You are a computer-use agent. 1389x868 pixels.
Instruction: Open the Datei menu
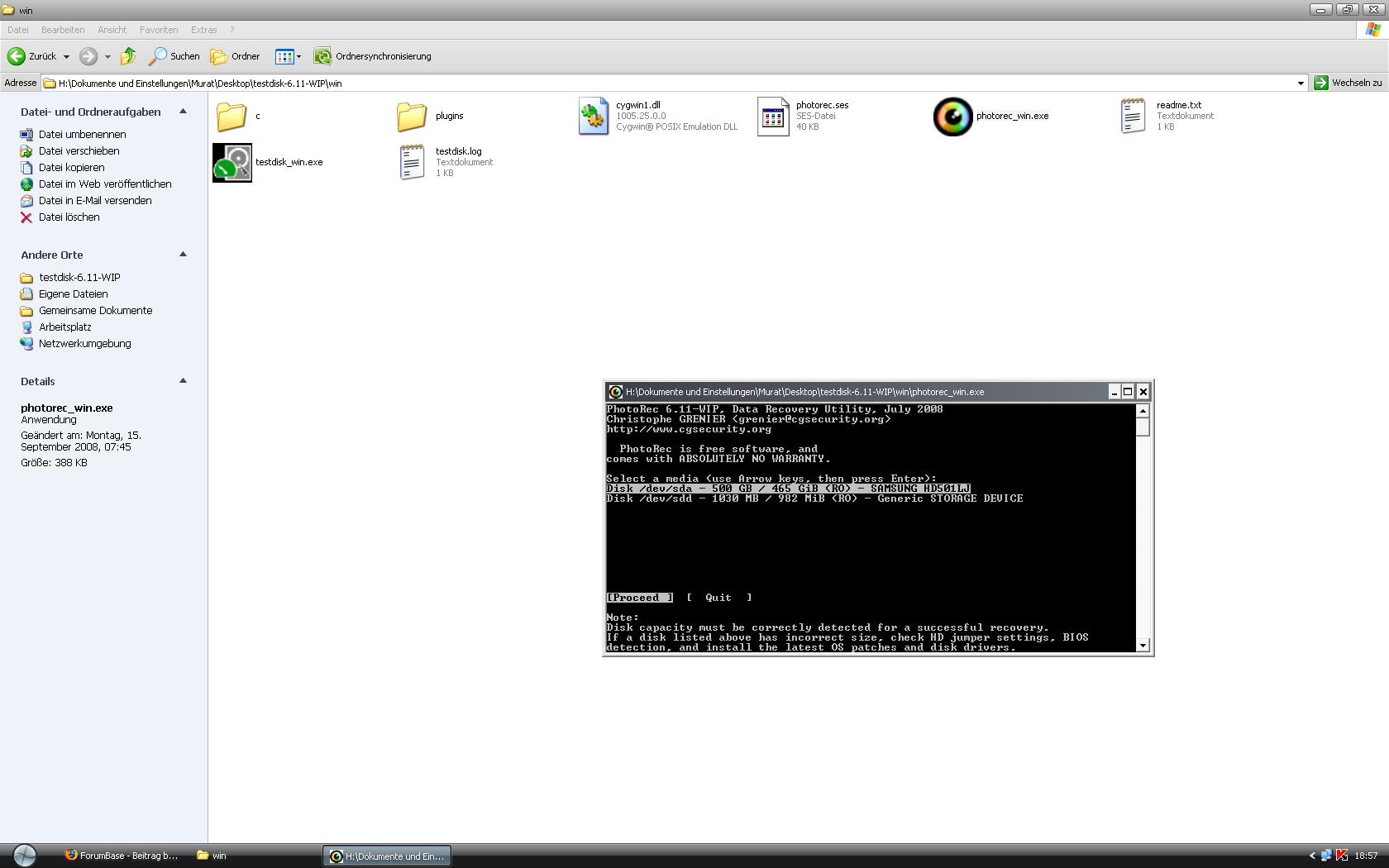18,30
